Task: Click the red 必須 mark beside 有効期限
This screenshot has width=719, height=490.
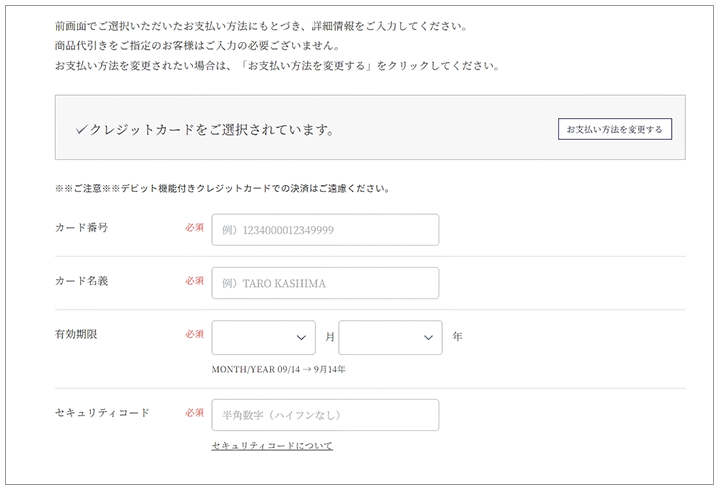Action: (x=194, y=334)
